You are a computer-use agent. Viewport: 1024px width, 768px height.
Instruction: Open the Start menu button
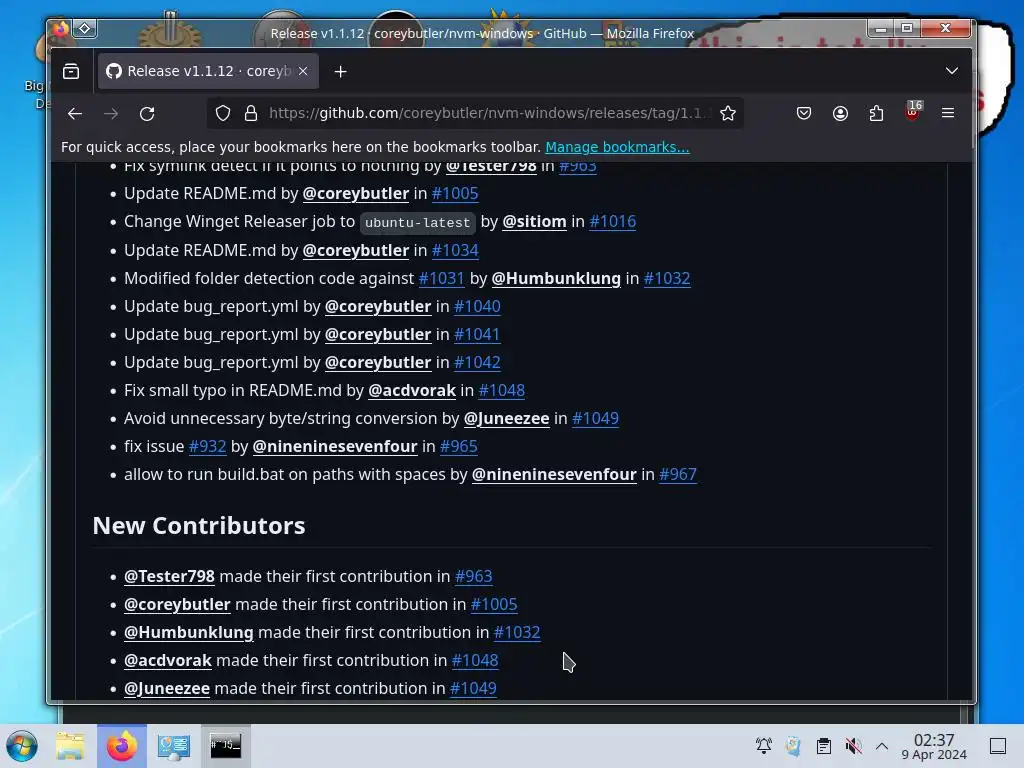click(22, 746)
